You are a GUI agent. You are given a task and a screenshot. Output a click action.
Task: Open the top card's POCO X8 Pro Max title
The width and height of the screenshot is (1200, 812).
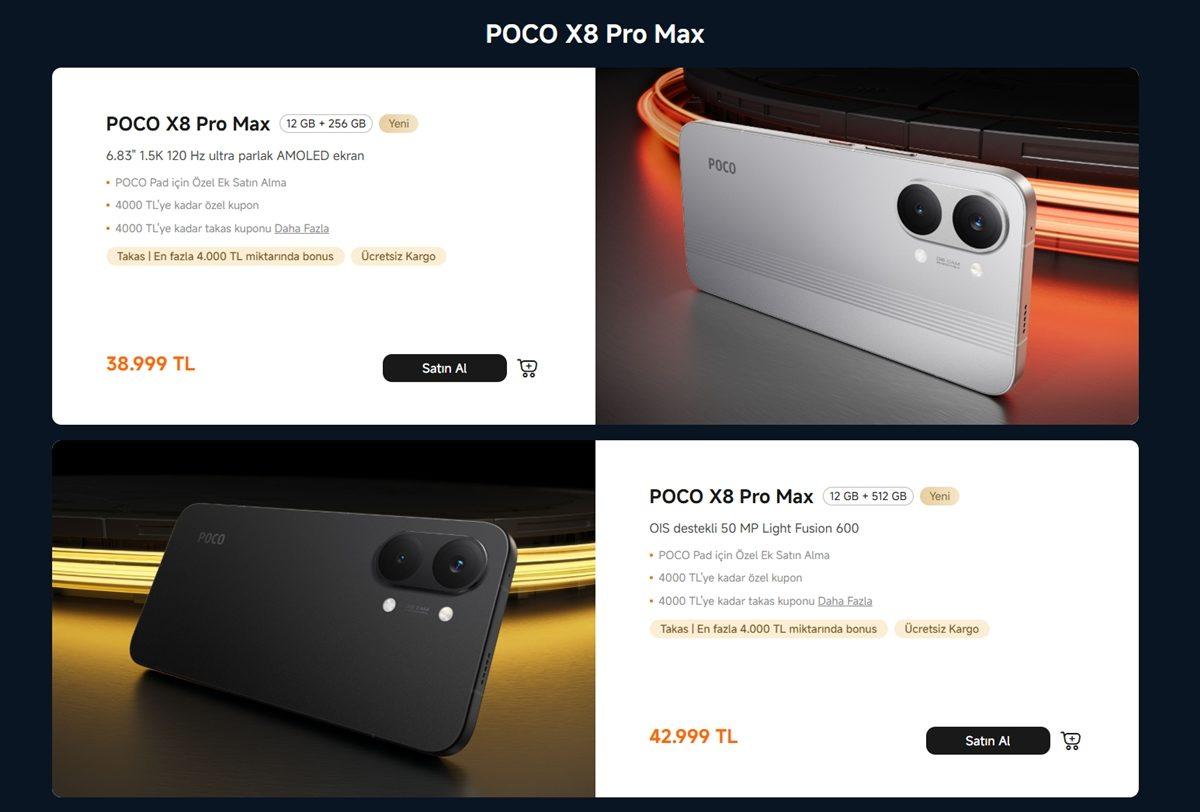point(188,124)
